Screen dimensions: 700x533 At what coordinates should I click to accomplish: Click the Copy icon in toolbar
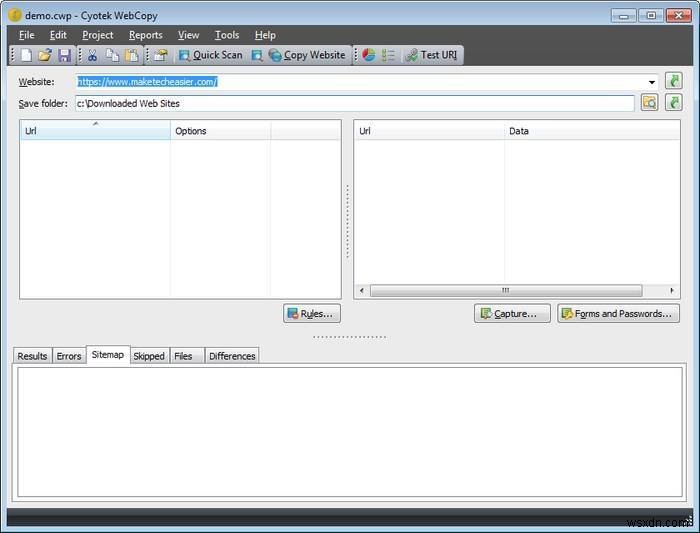pos(112,55)
